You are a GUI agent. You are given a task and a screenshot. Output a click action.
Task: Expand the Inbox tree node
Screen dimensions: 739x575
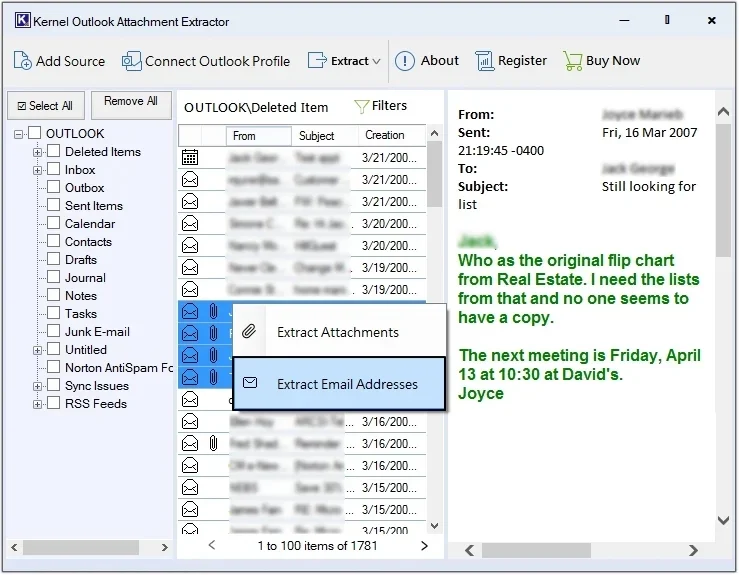37,170
